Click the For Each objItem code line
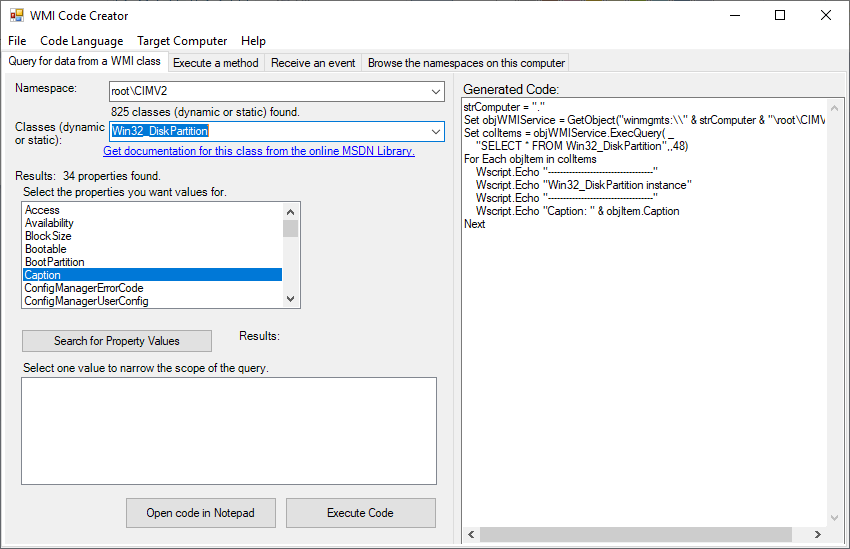The image size is (850, 549). 530,159
